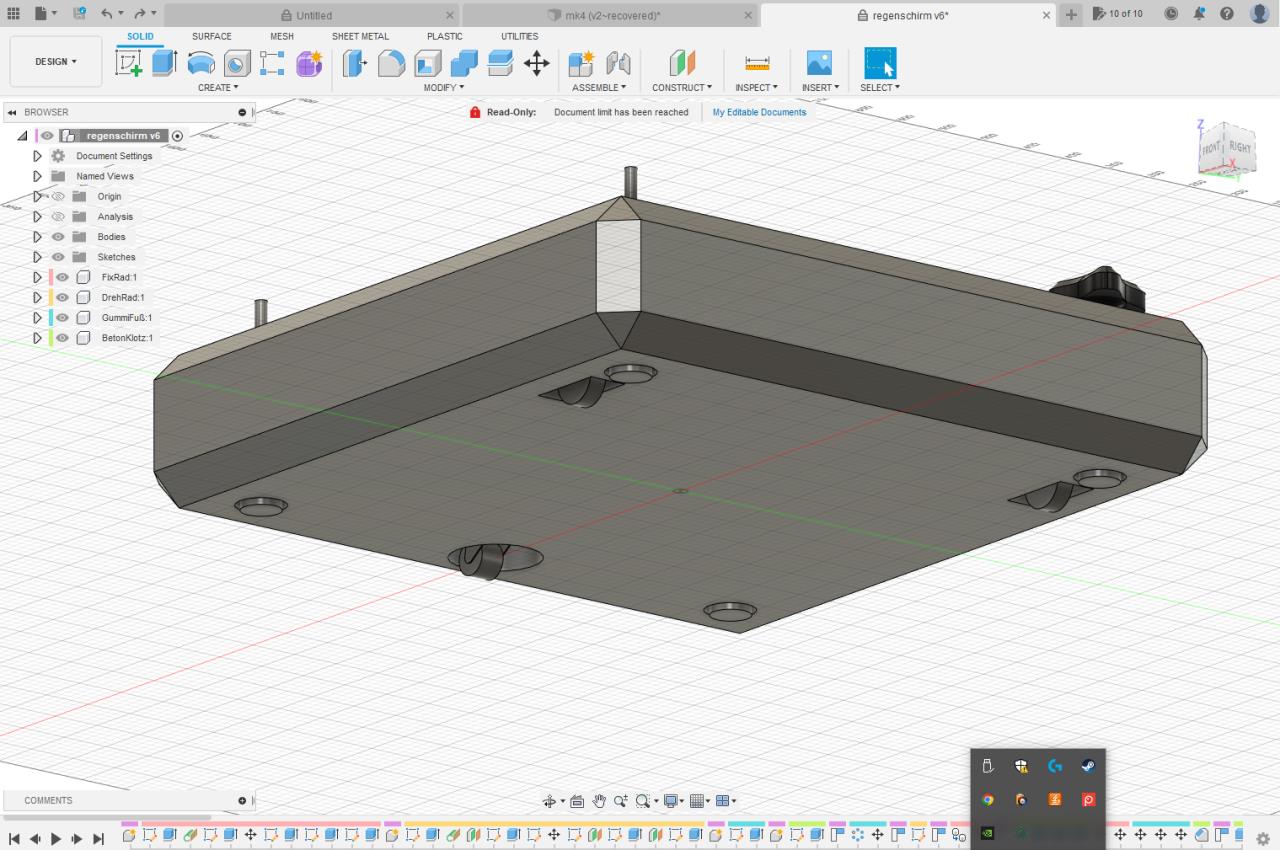1280x850 pixels.
Task: Open the notifications bell
Action: [x=1199, y=14]
